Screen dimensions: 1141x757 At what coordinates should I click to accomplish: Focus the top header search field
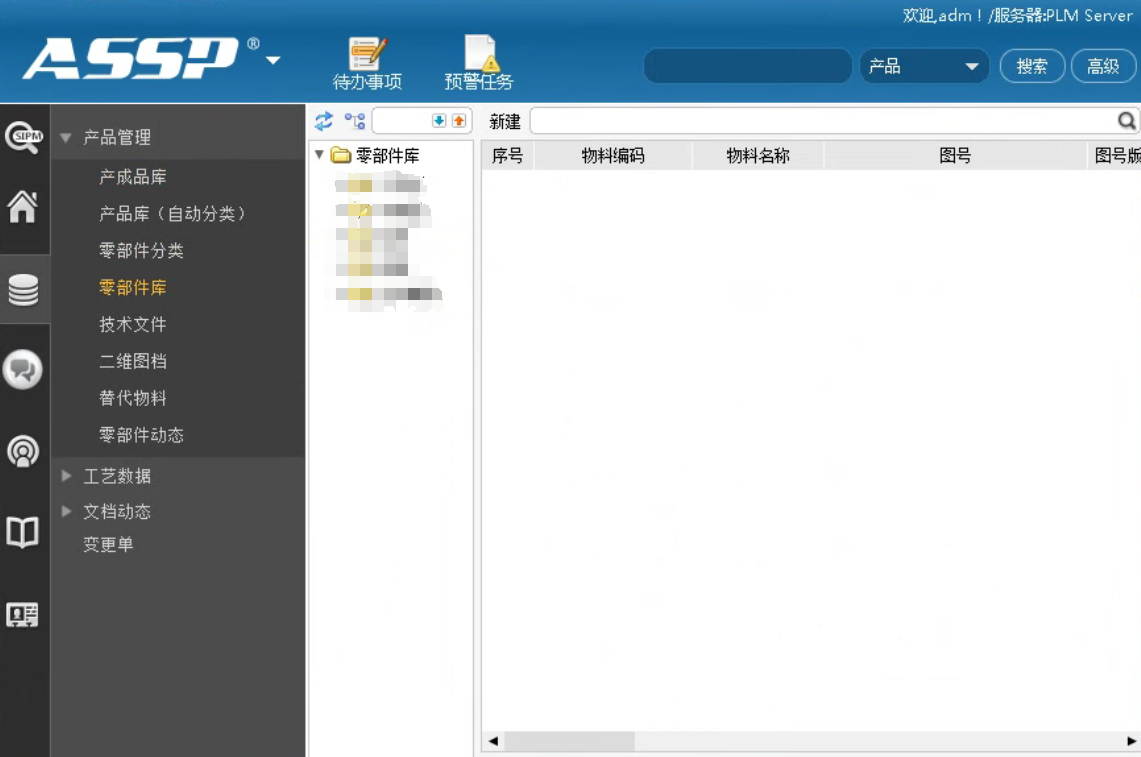(748, 66)
